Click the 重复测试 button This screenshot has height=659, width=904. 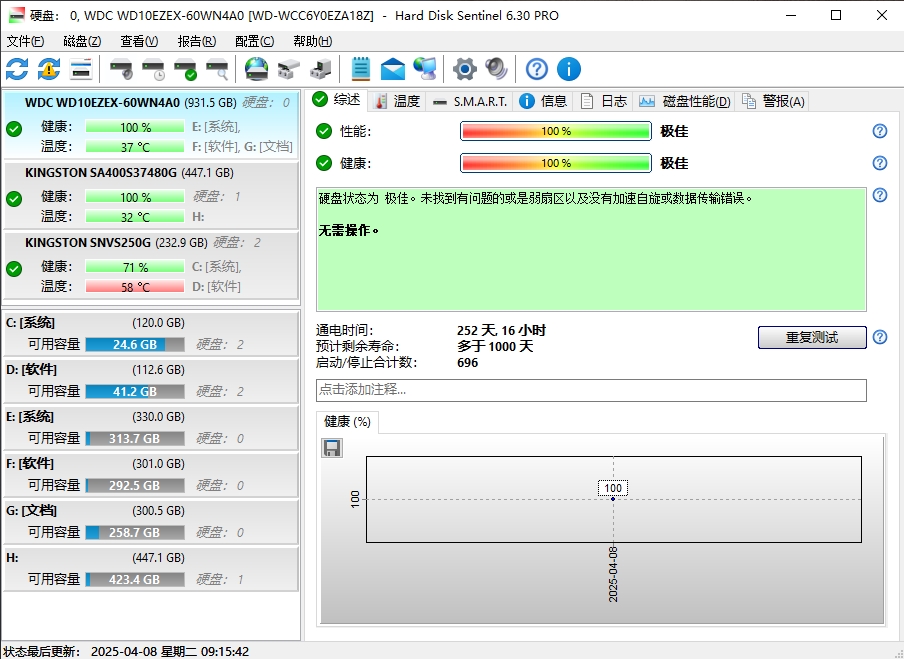[811, 337]
